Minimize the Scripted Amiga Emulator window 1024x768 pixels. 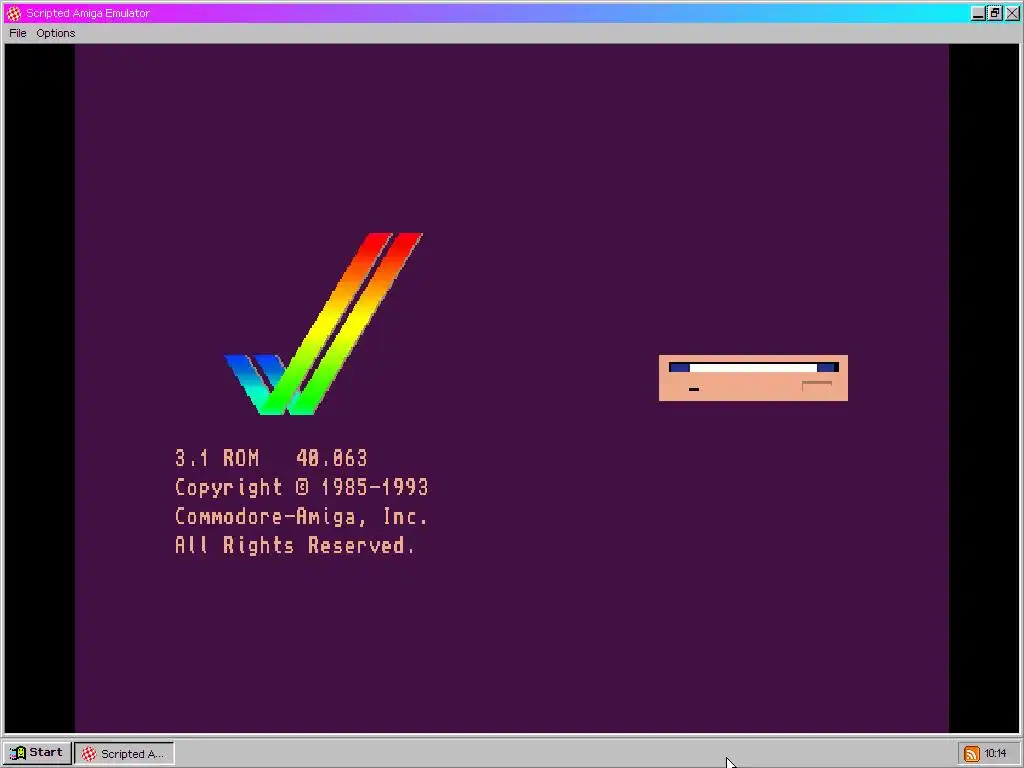978,13
